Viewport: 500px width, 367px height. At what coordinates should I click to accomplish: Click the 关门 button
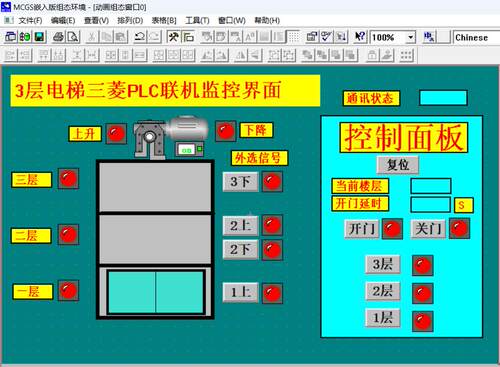click(428, 229)
